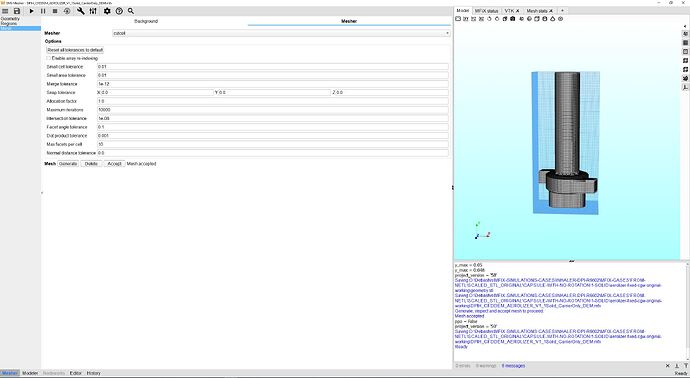
Task: Click the Pause simulation icon
Action: click(x=43, y=11)
